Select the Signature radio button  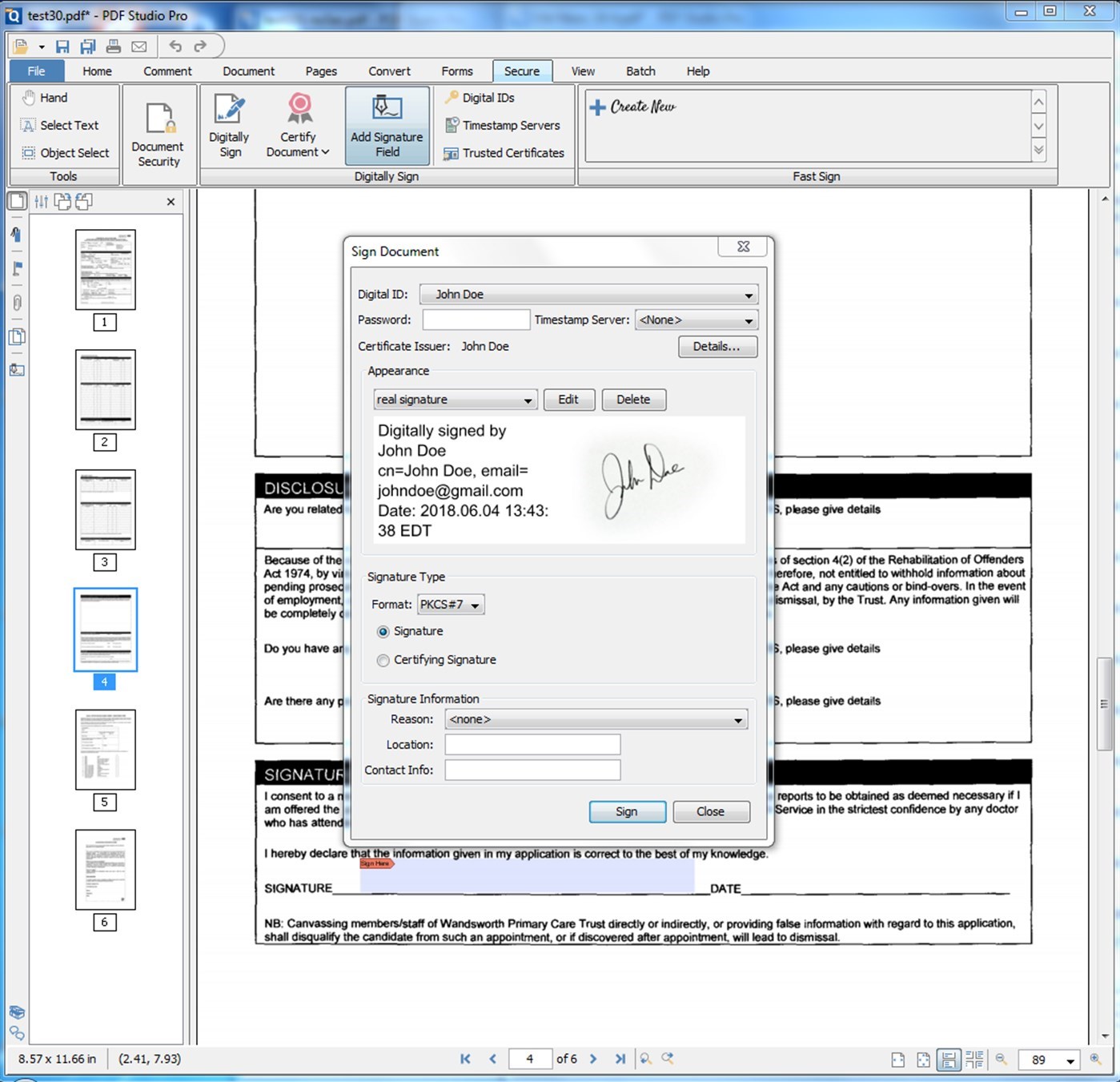(383, 632)
